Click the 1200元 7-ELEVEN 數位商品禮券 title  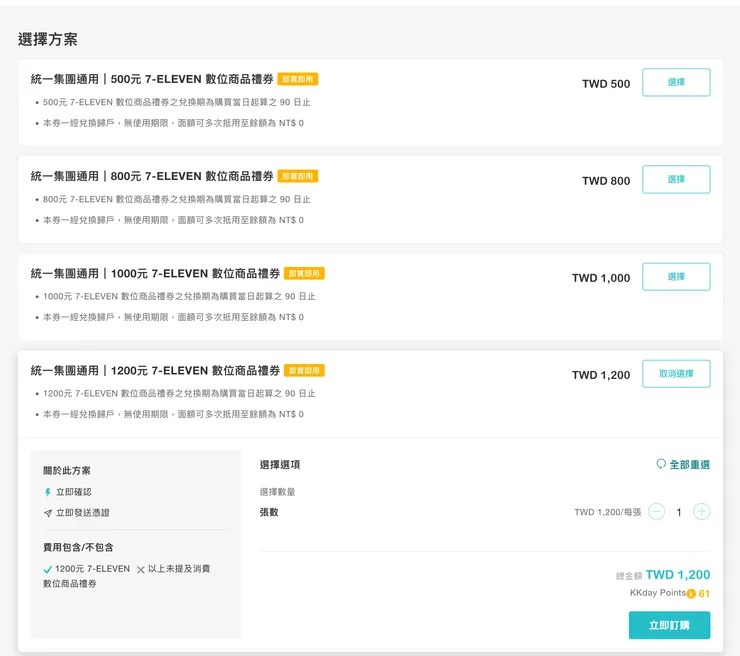point(155,370)
